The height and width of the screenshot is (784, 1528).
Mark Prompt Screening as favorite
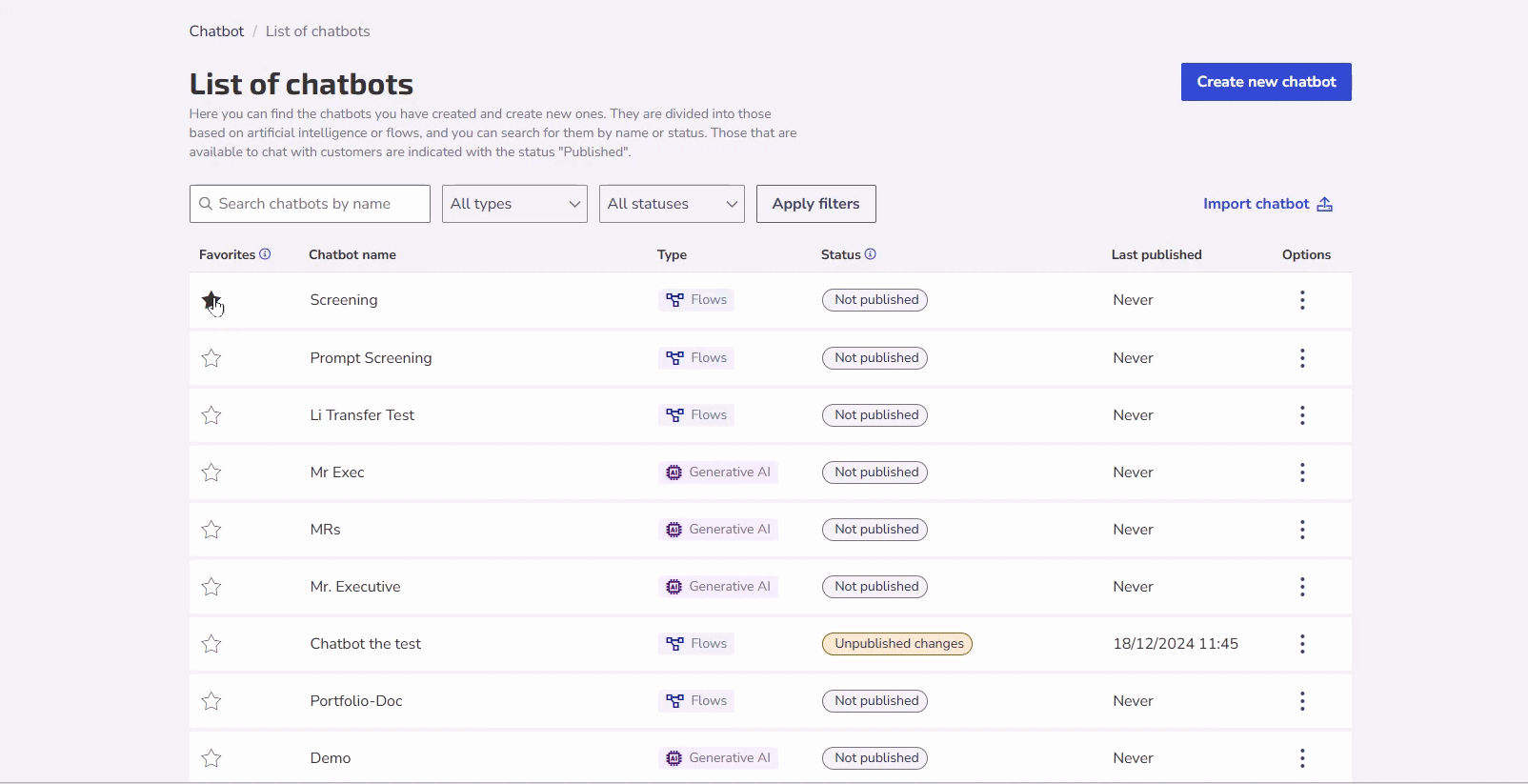211,358
